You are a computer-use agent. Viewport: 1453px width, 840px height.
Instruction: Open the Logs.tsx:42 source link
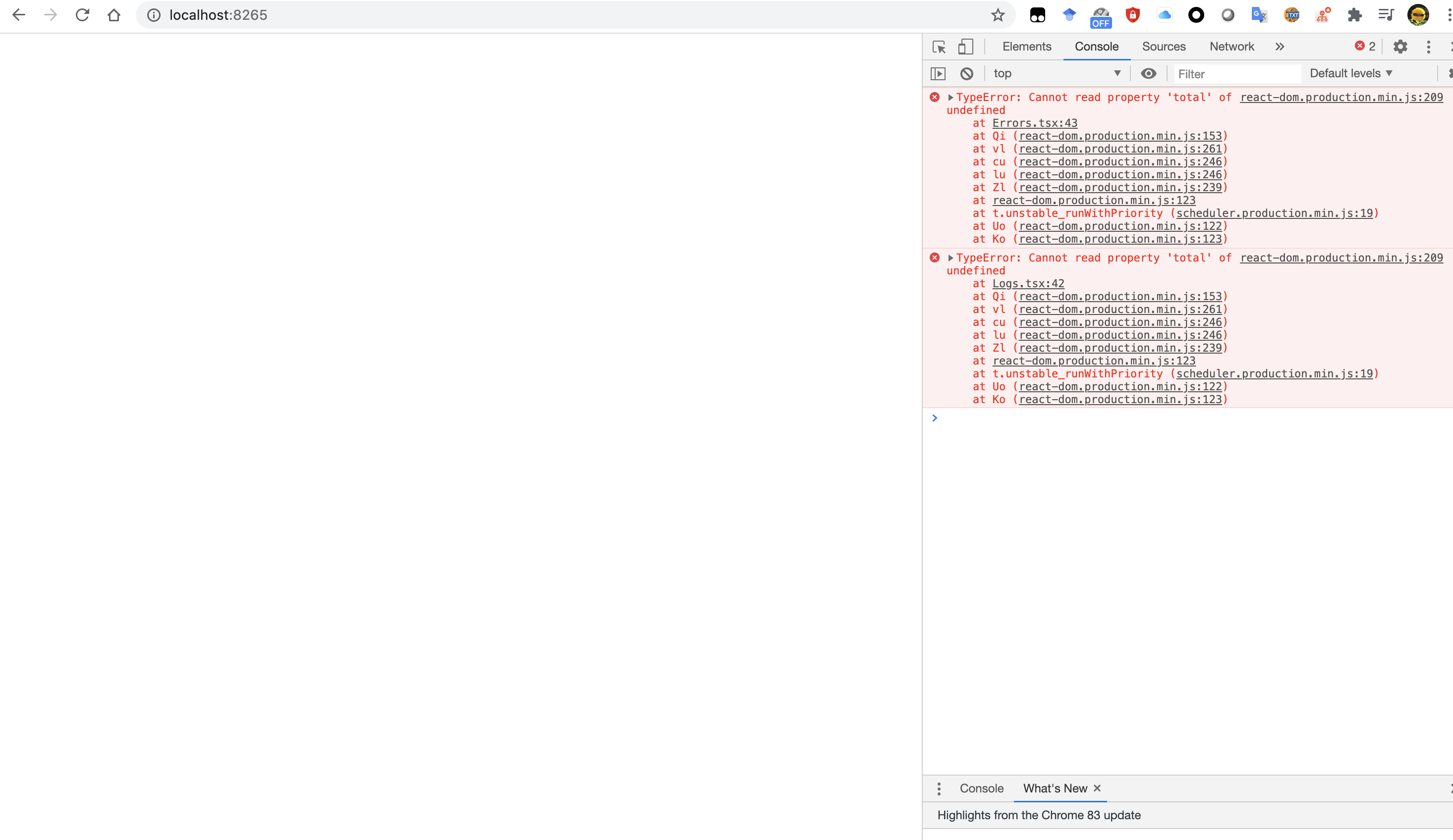(1027, 283)
